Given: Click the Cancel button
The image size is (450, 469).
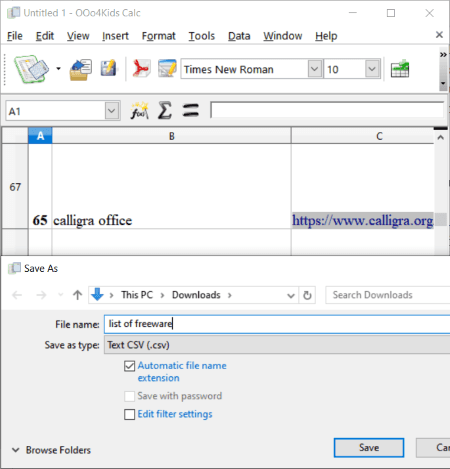Looking at the screenshot, I should pyautogui.click(x=433, y=448).
